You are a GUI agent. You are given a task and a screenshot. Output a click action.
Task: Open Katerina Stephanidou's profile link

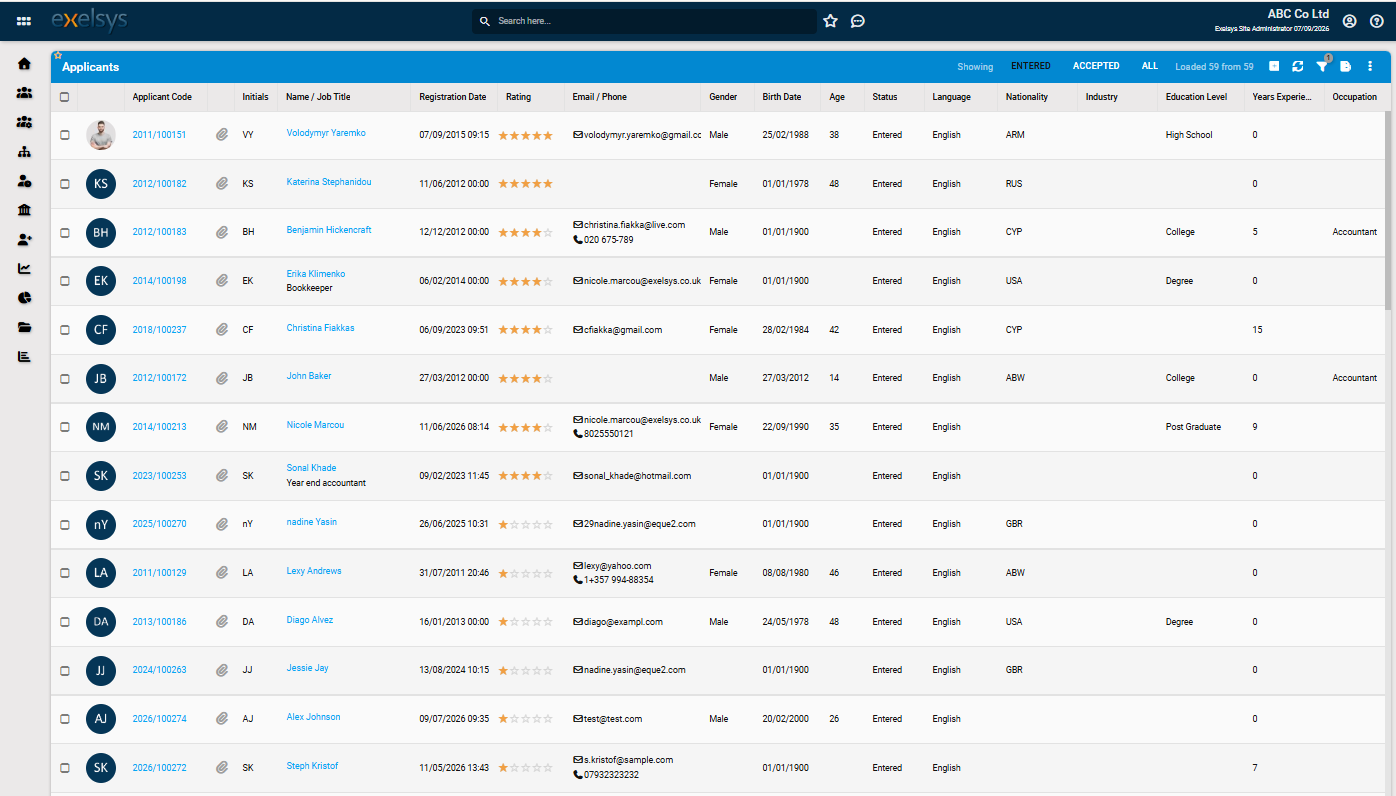tap(329, 182)
